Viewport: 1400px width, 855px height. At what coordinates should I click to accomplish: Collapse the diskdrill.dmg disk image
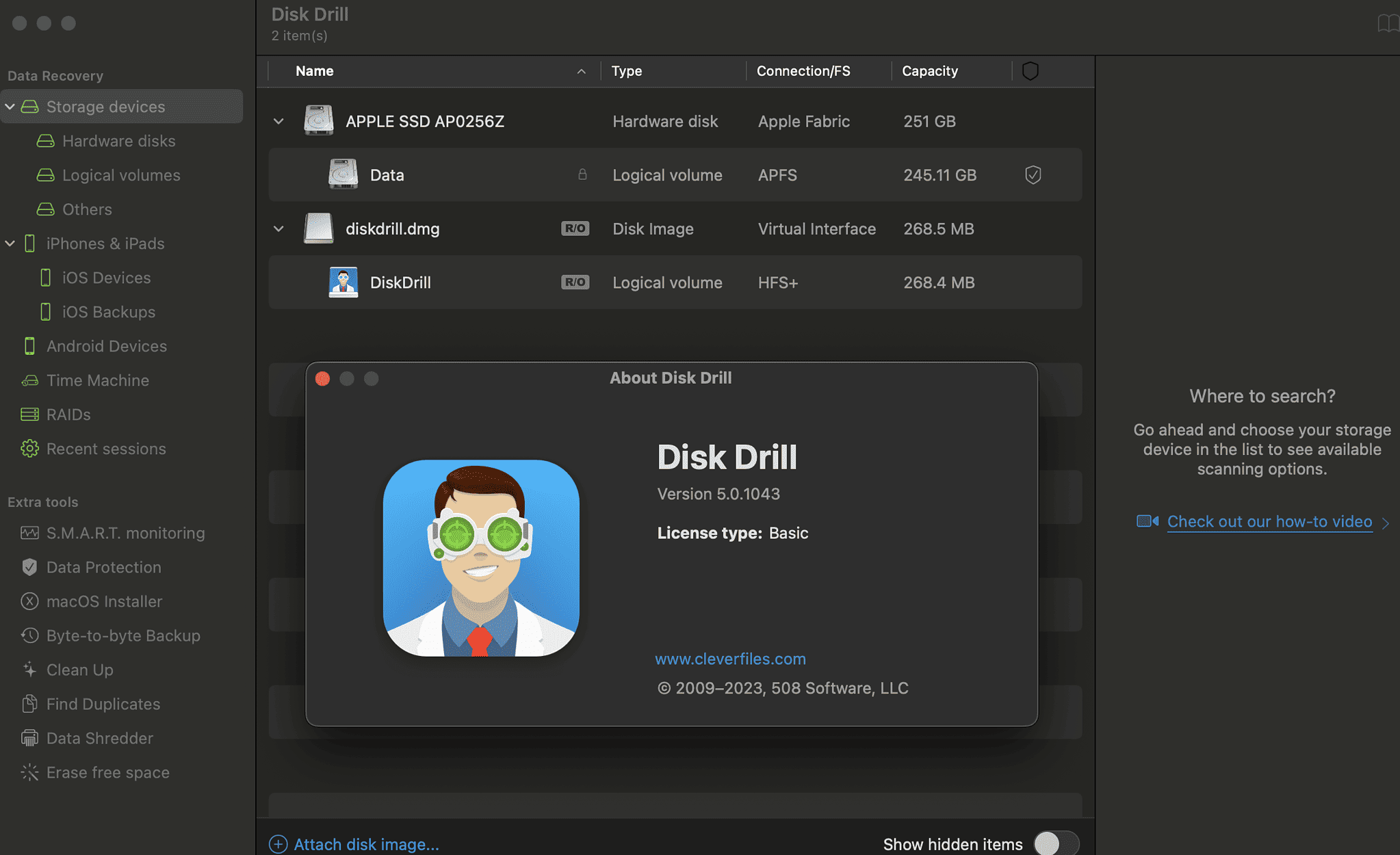click(x=278, y=228)
